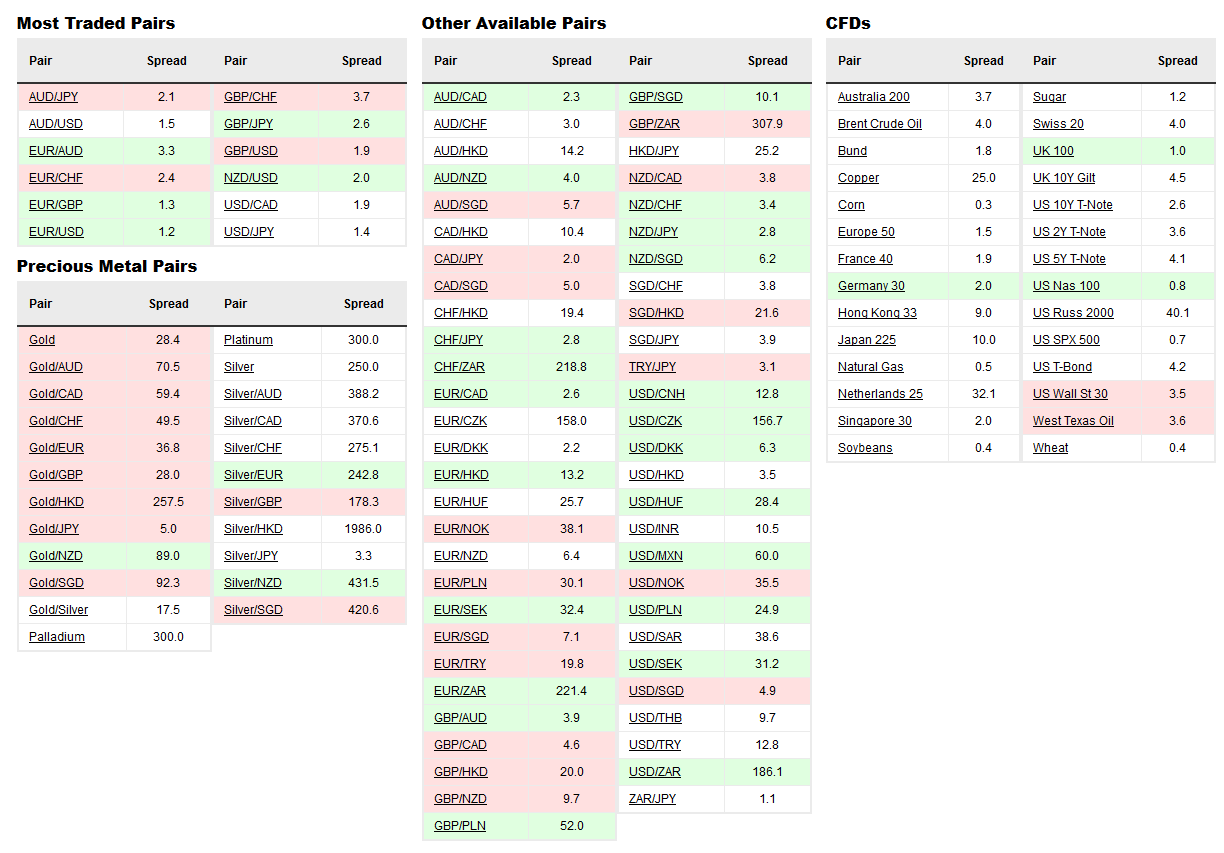Click the 32.1 spread for Netherlands 25
Image resolution: width=1224 pixels, height=853 pixels.
click(983, 394)
